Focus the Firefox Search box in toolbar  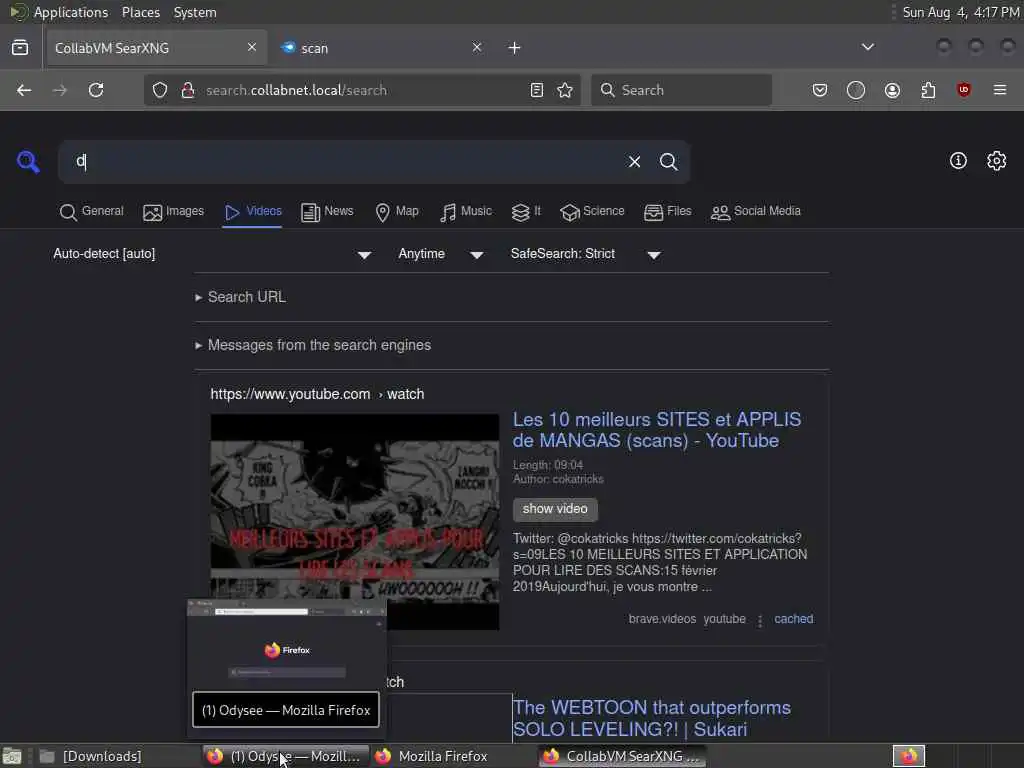pyautogui.click(x=681, y=90)
